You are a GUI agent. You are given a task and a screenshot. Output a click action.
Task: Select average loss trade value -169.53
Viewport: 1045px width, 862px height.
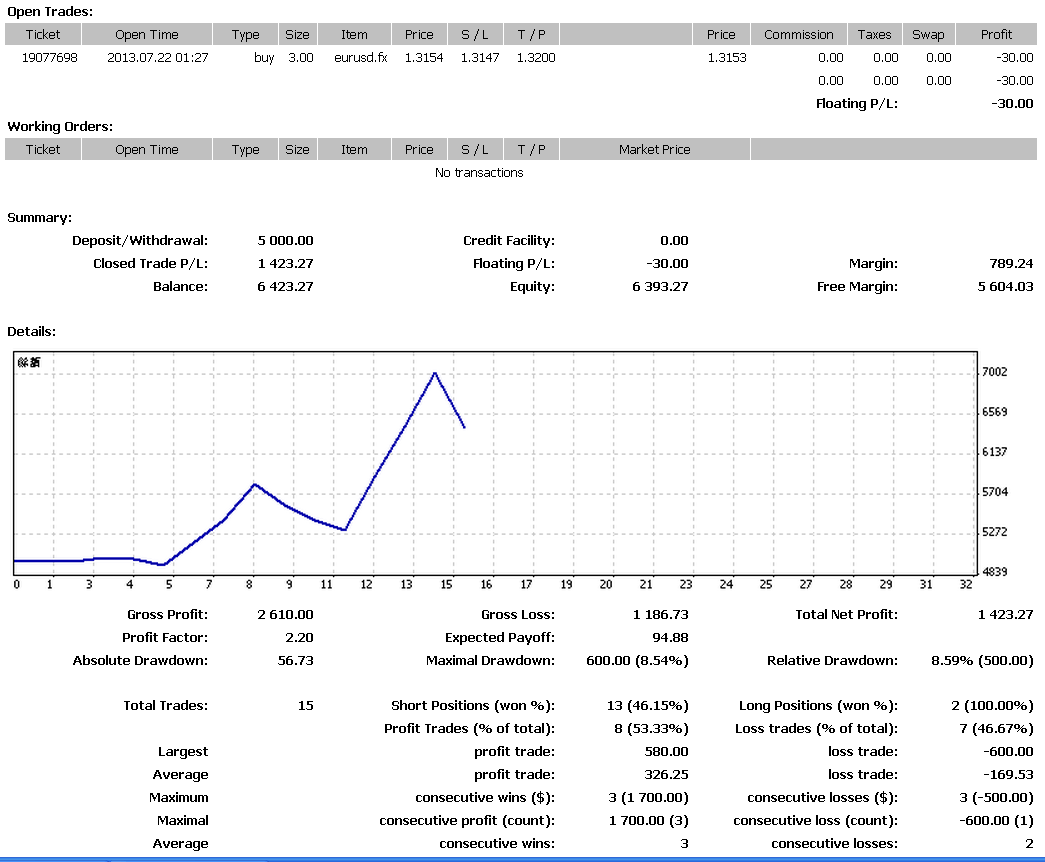click(x=1008, y=775)
